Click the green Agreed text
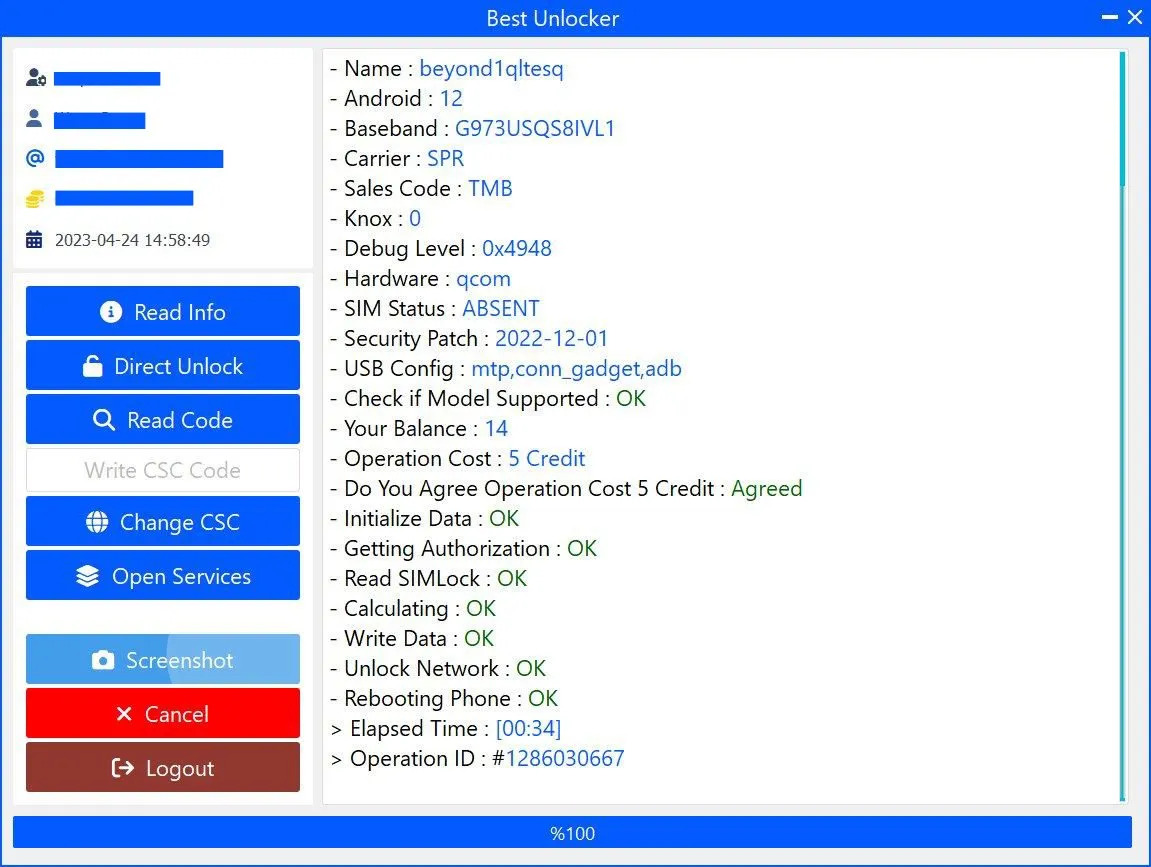 coord(766,490)
